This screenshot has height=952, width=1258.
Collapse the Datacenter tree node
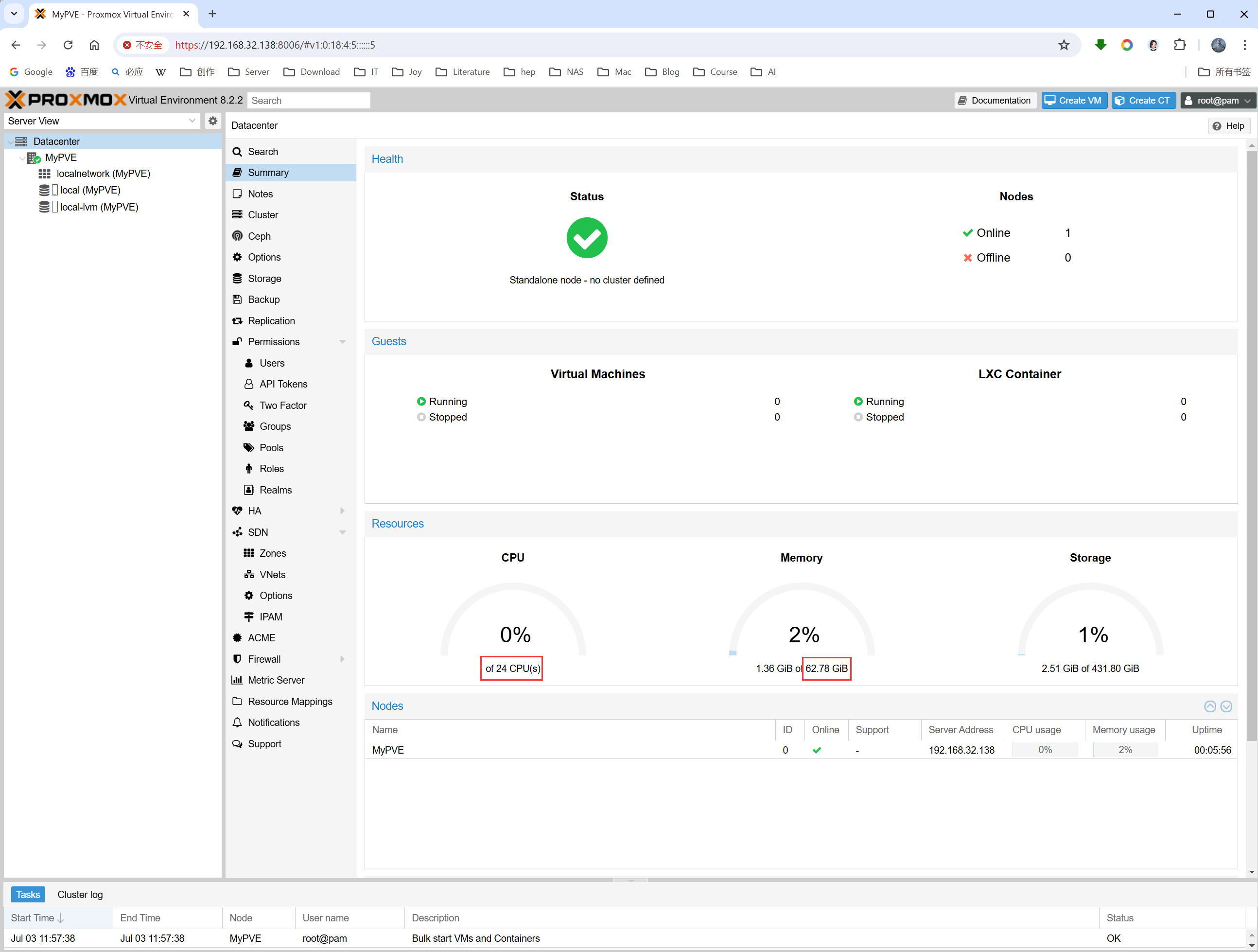coord(10,141)
